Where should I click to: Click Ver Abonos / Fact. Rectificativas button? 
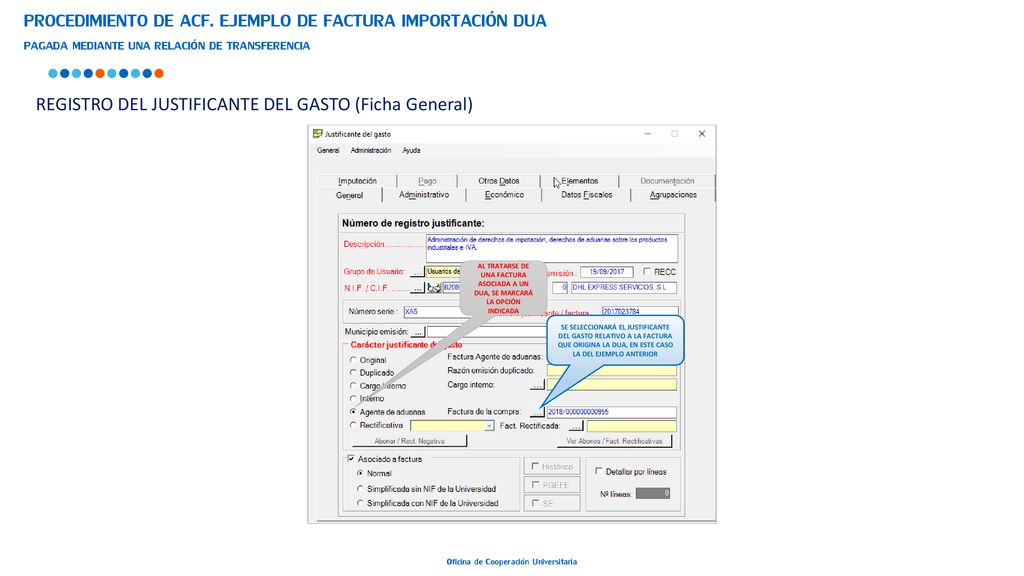tap(614, 441)
